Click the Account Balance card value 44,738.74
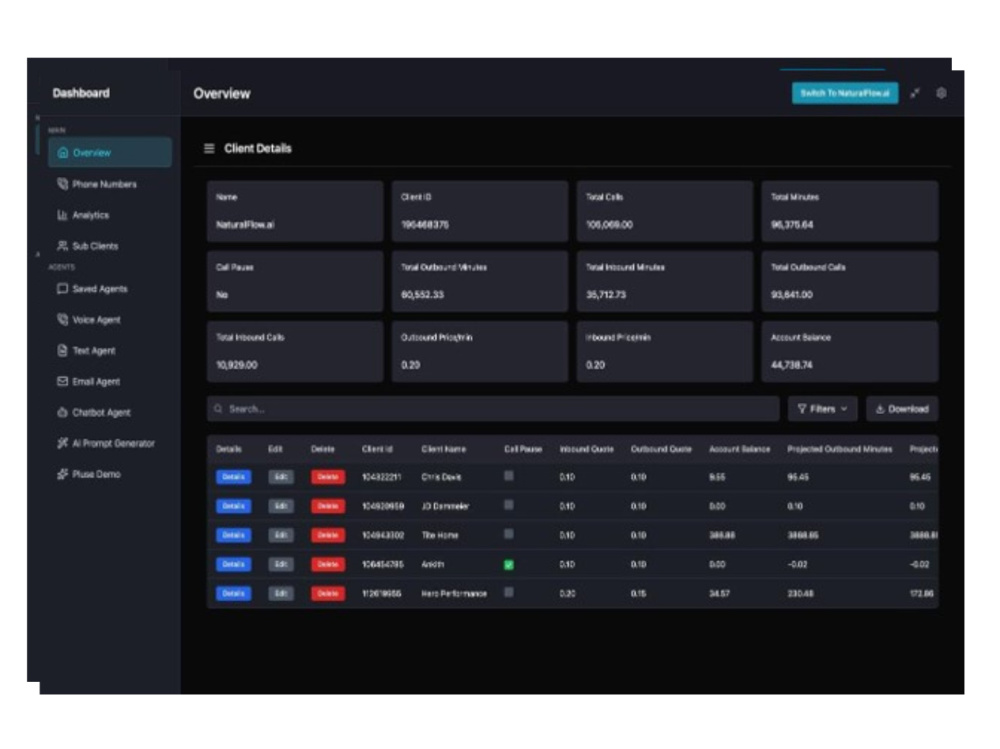The image size is (1000, 749). (x=791, y=365)
